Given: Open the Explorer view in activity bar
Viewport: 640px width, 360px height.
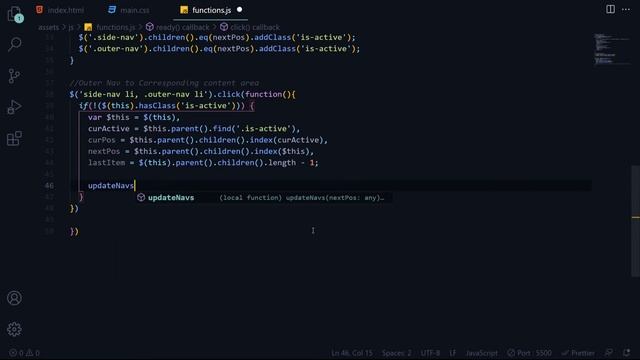Looking at the screenshot, I should (15, 14).
